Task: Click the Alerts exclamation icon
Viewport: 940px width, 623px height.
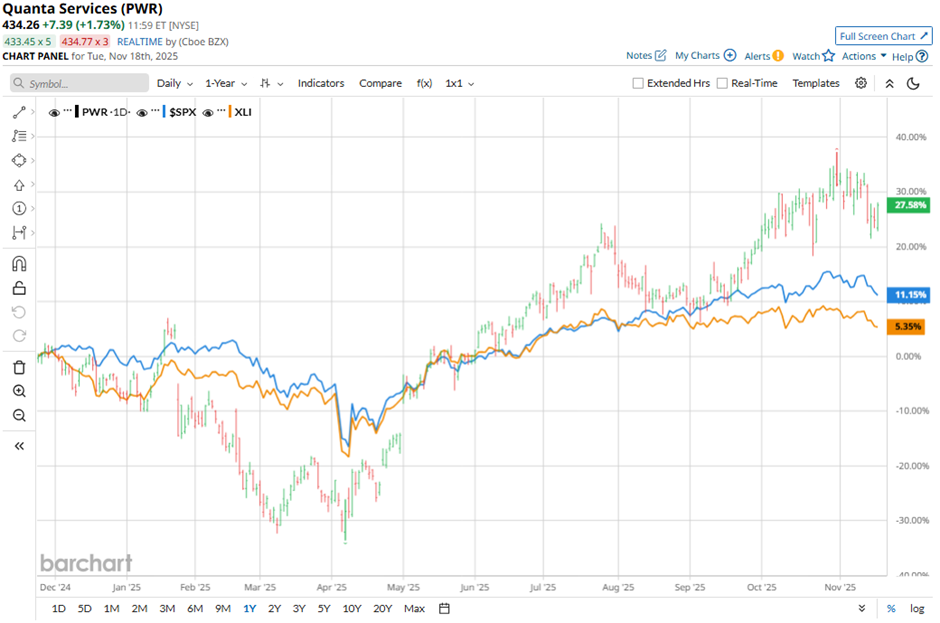Action: point(778,56)
